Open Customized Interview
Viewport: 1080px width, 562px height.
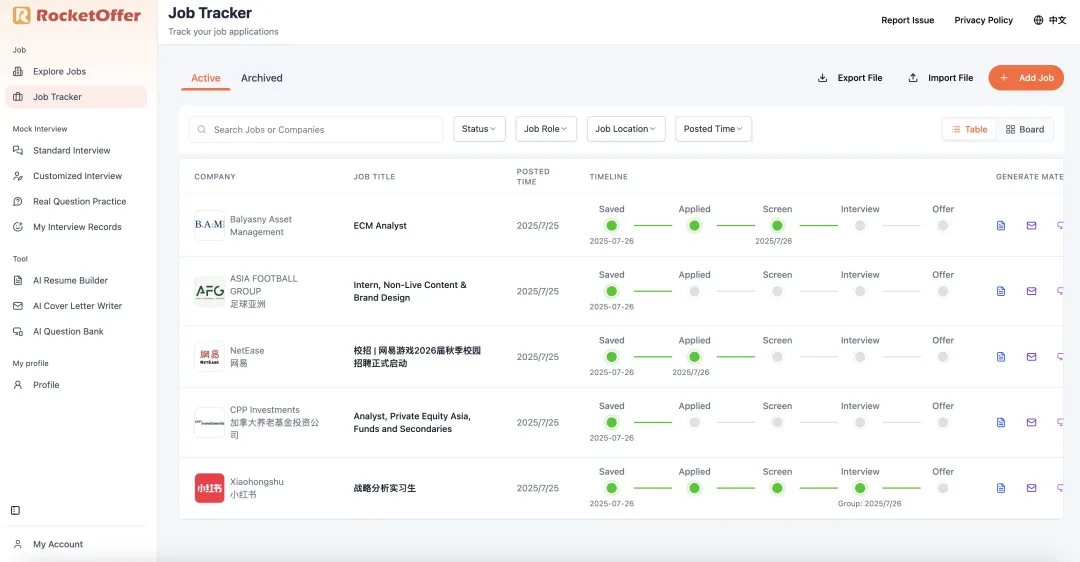(x=77, y=176)
